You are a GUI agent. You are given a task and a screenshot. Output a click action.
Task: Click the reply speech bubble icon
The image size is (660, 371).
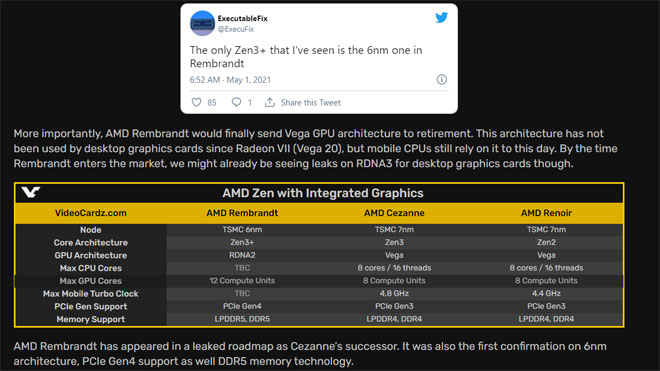236,102
